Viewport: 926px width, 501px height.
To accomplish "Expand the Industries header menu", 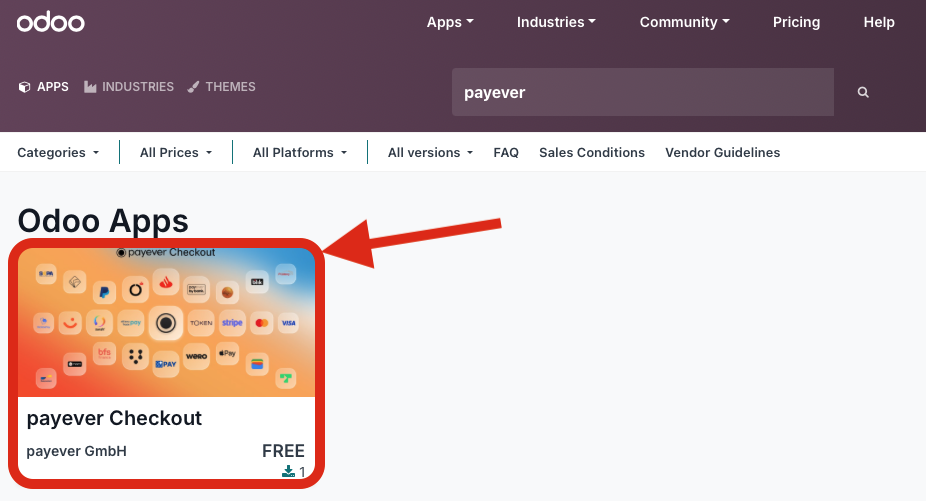I will point(556,22).
